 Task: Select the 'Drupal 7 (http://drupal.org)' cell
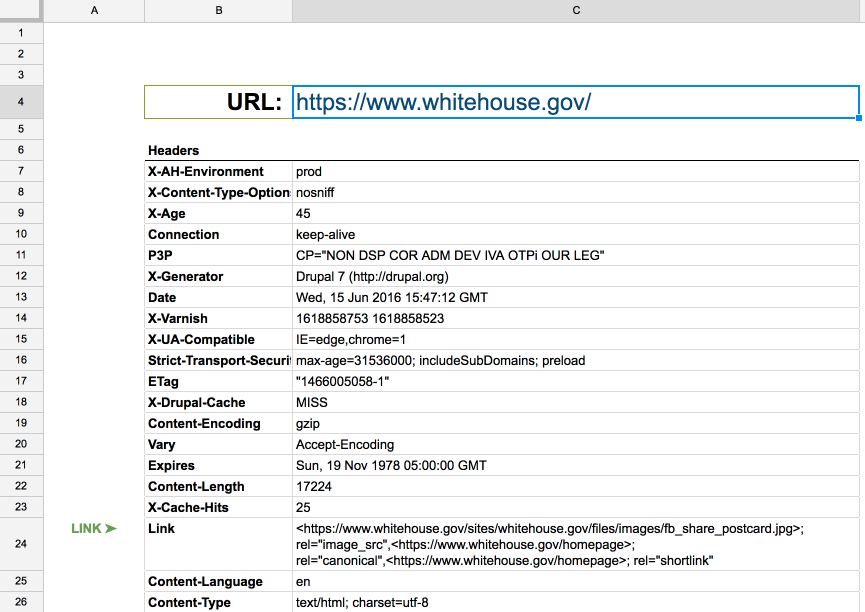575,276
